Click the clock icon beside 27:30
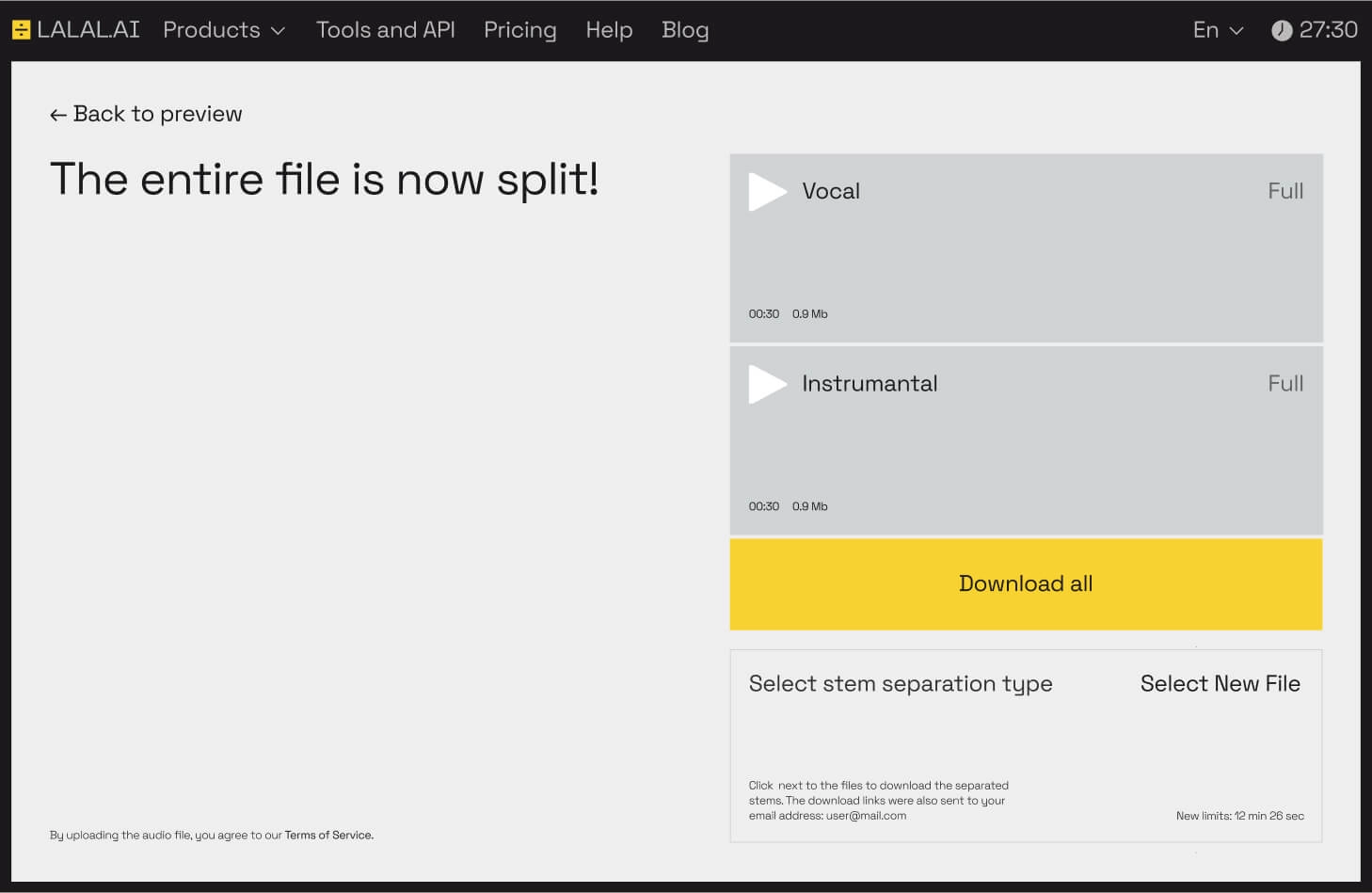This screenshot has width=1372, height=893. [1281, 30]
